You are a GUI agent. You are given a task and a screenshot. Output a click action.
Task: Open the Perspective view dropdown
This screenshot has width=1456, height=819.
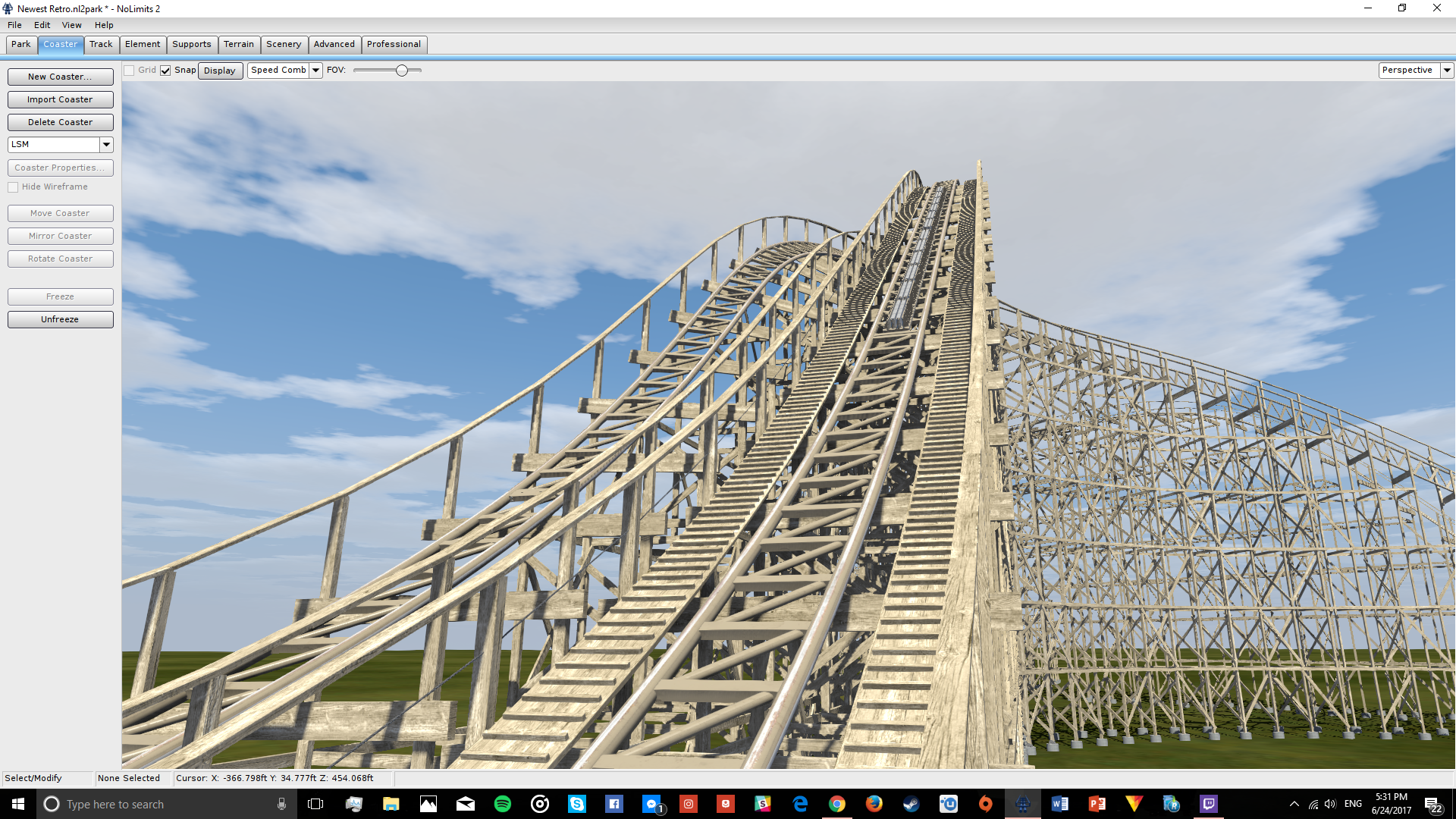[x=1446, y=71]
